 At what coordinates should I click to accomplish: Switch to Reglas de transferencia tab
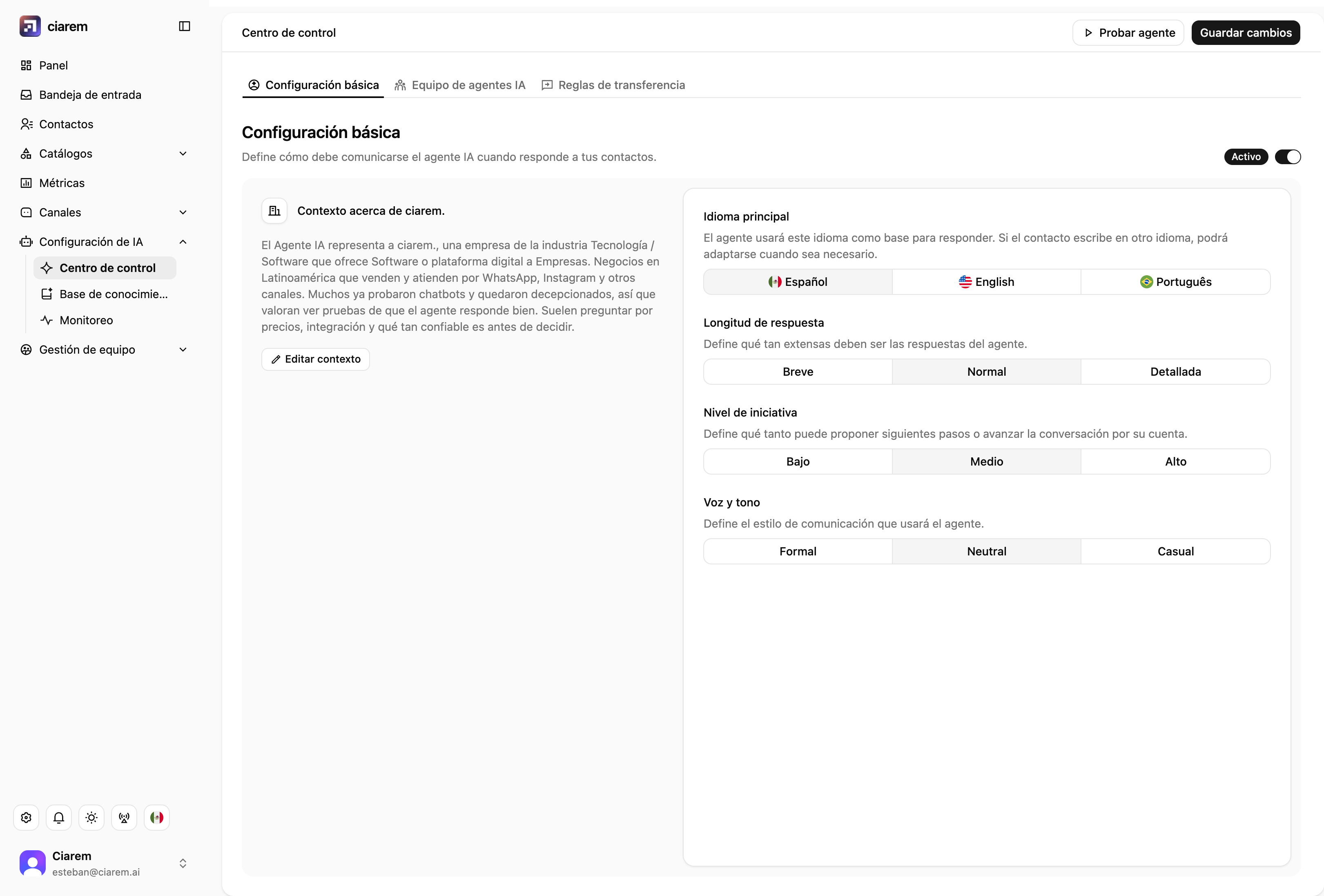pos(613,85)
